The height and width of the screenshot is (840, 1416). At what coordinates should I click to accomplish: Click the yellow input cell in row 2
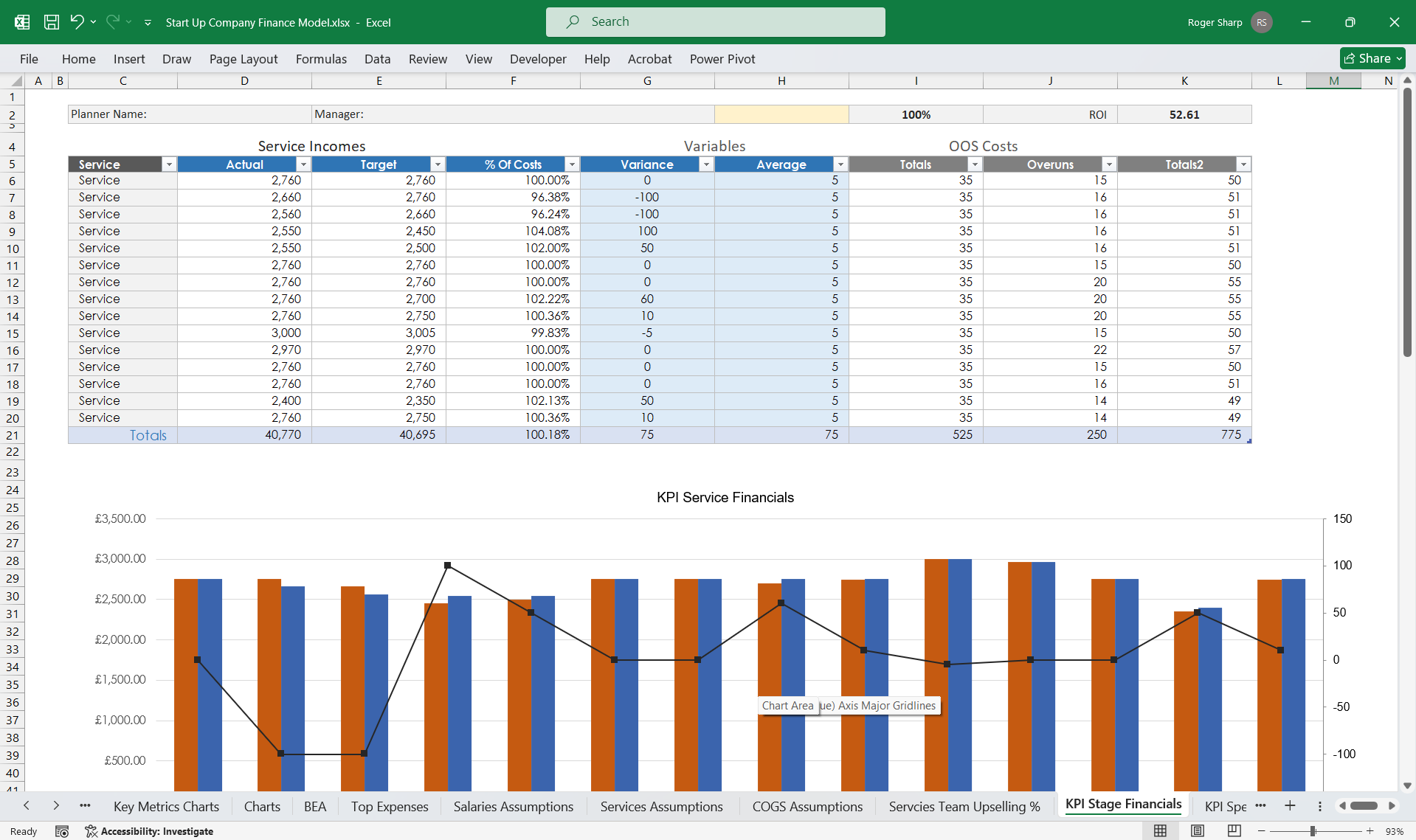click(781, 114)
